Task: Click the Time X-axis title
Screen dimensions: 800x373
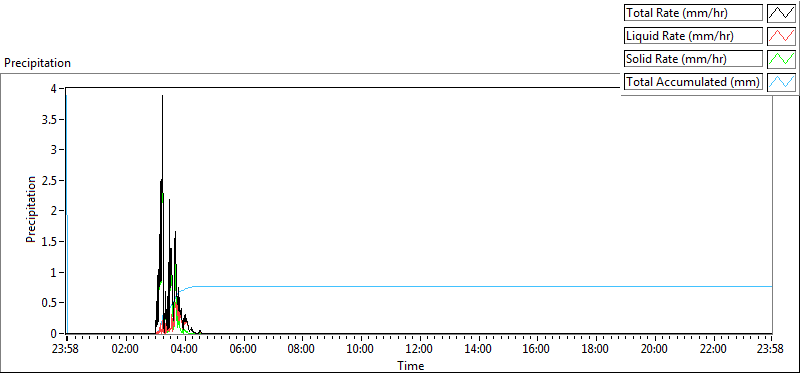Action: point(411,365)
